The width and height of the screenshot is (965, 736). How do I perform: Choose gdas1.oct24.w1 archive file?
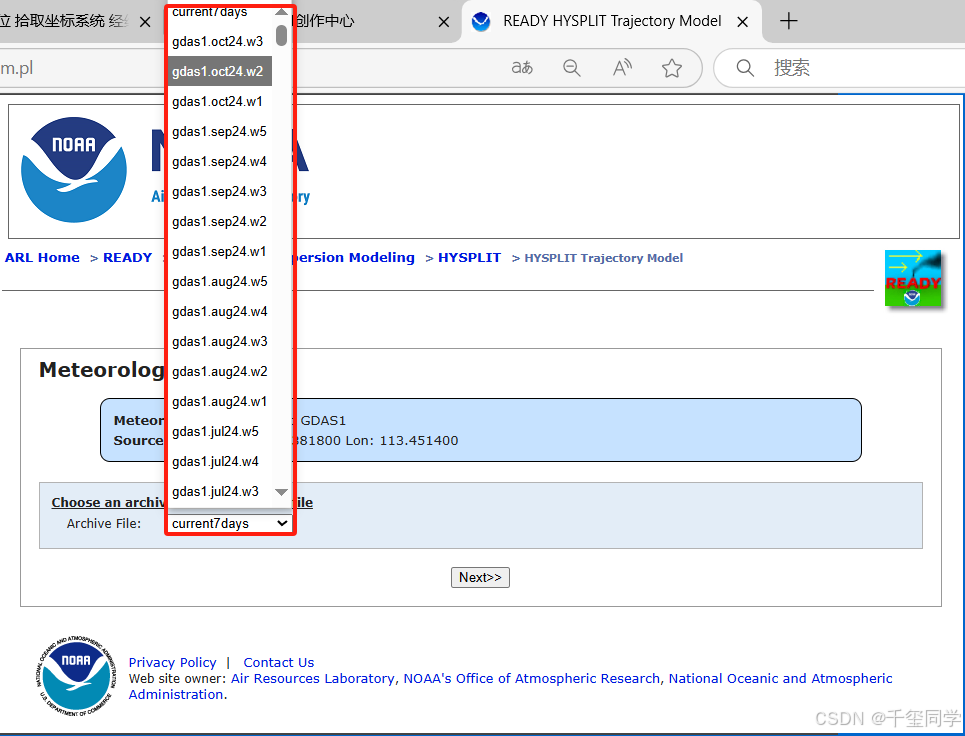pos(220,102)
